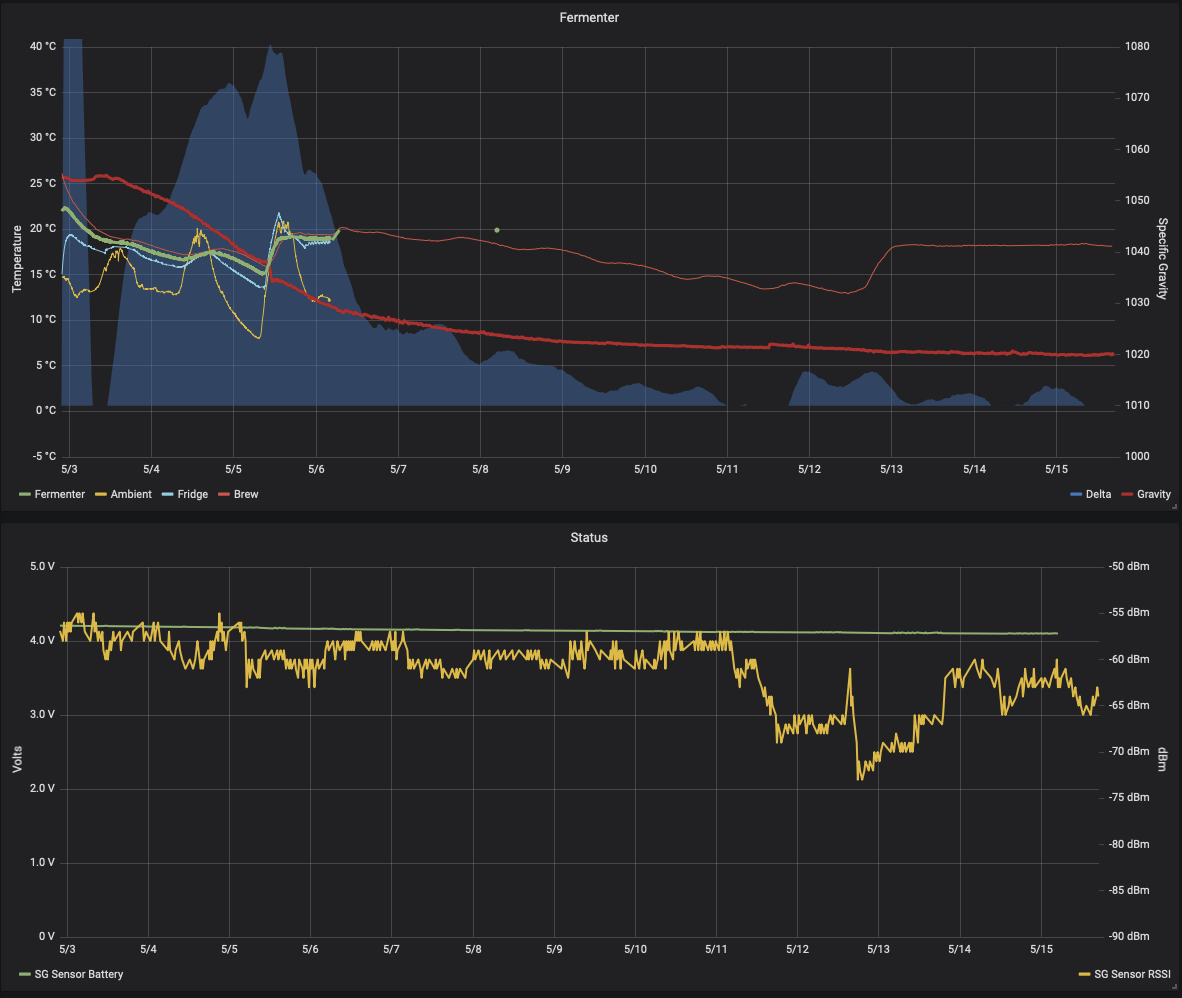This screenshot has height=998, width=1182.
Task: Click the "5/15" date in the Status panel
Action: point(1041,949)
